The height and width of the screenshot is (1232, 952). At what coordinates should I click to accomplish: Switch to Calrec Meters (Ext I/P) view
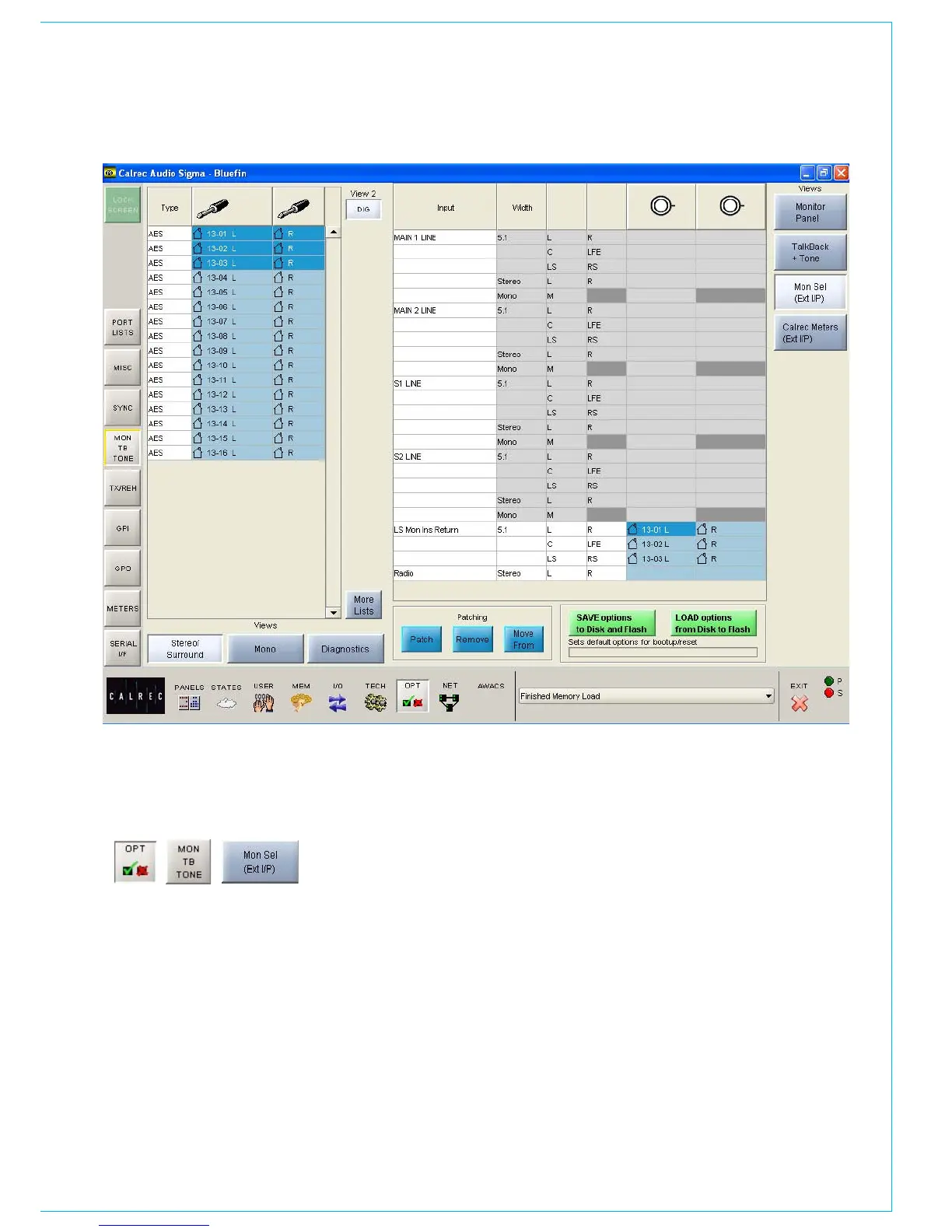pos(810,333)
